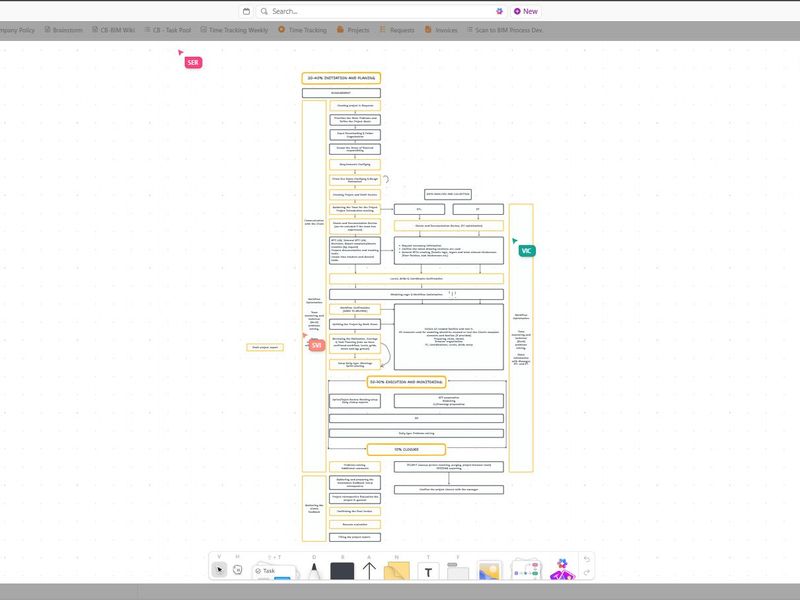The image size is (800, 600).
Task: Undo the last whiteboard action
Action: pos(587,559)
